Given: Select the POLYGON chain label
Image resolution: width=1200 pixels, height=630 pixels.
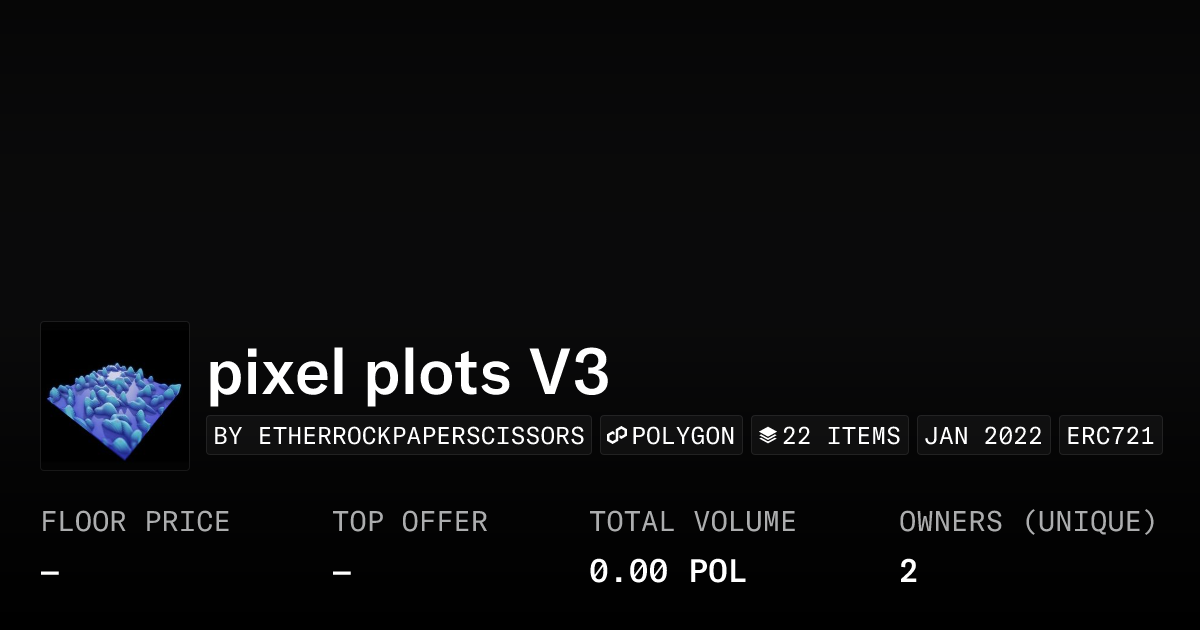Looking at the screenshot, I should pos(683,436).
